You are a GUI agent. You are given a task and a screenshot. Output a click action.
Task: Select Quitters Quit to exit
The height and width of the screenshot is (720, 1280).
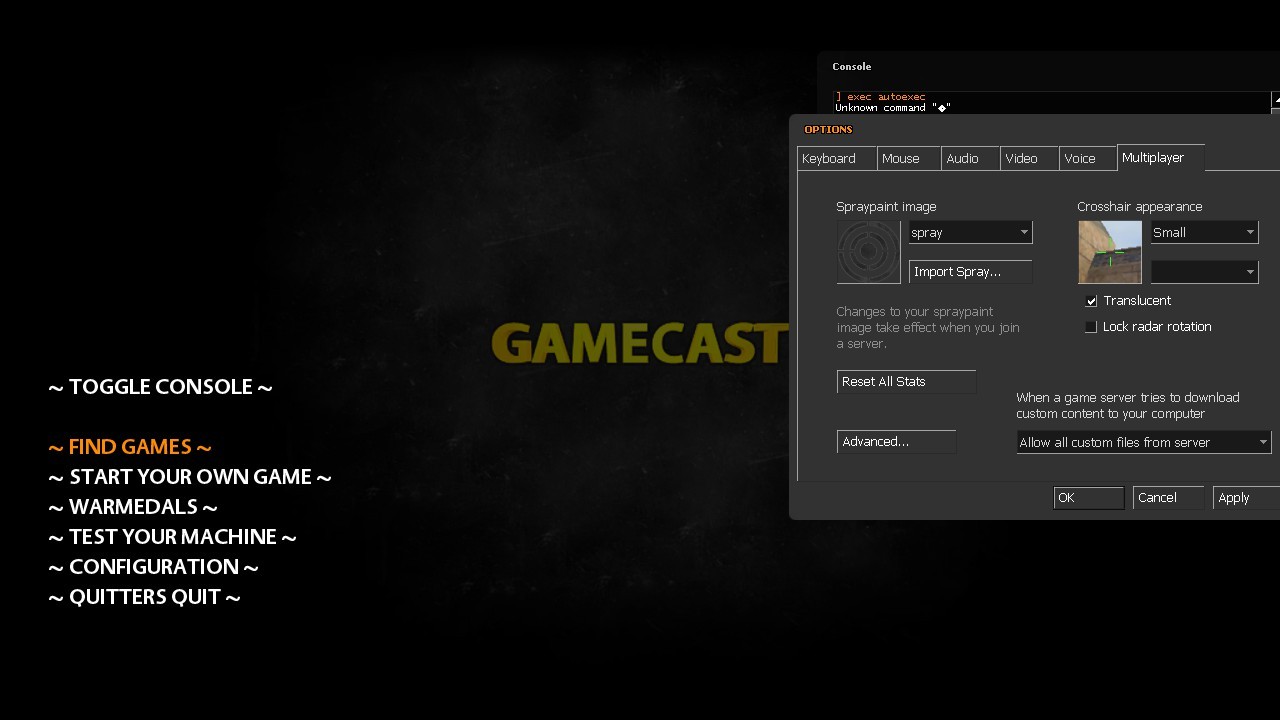[144, 596]
